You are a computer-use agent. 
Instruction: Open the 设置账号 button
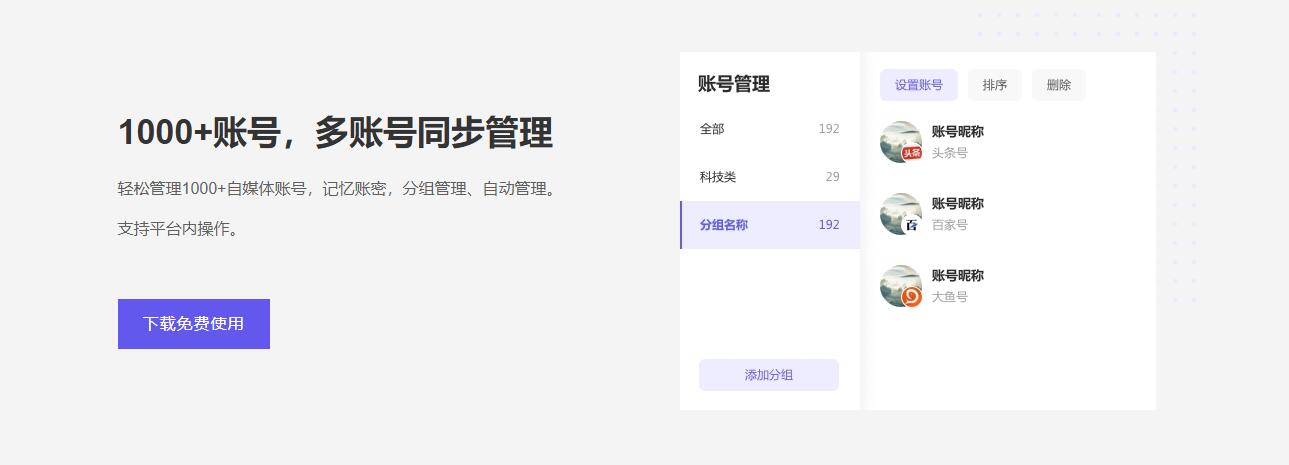click(x=919, y=85)
